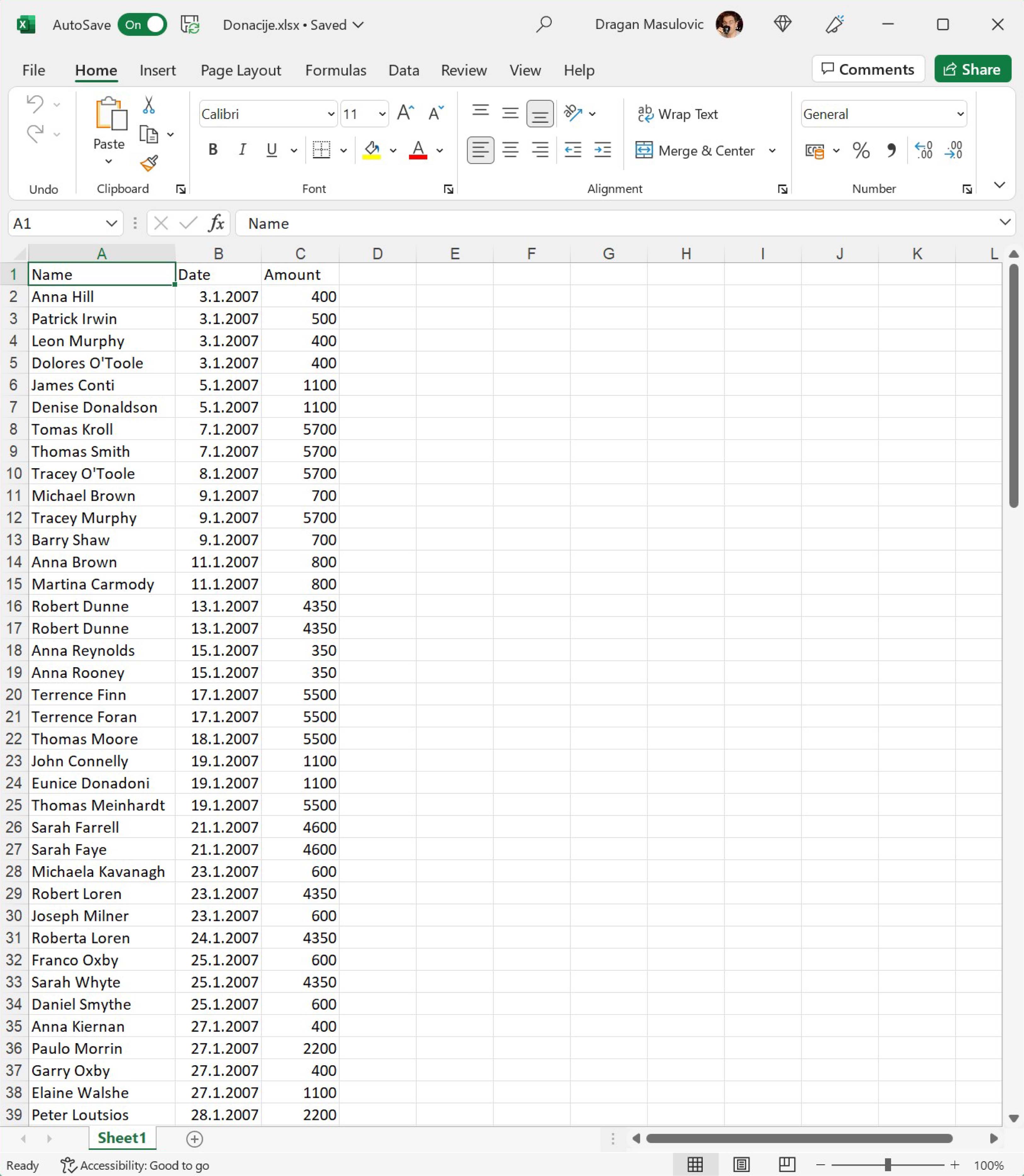Viewport: 1024px width, 1176px height.
Task: Apply Percent Style formatting
Action: point(861,151)
